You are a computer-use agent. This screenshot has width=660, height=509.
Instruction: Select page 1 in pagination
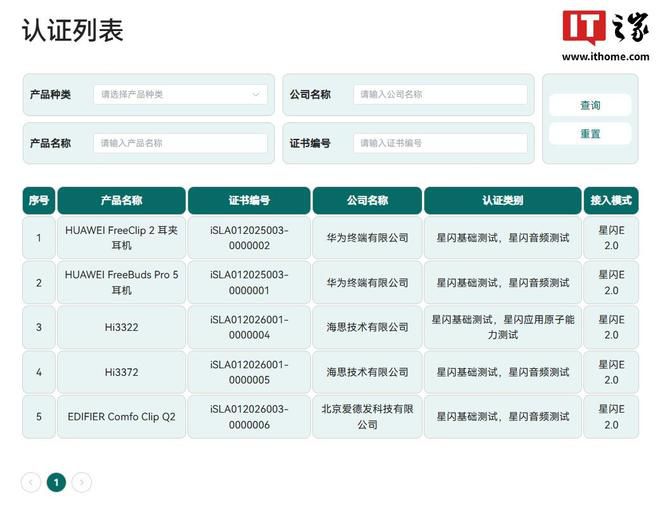[x=56, y=482]
